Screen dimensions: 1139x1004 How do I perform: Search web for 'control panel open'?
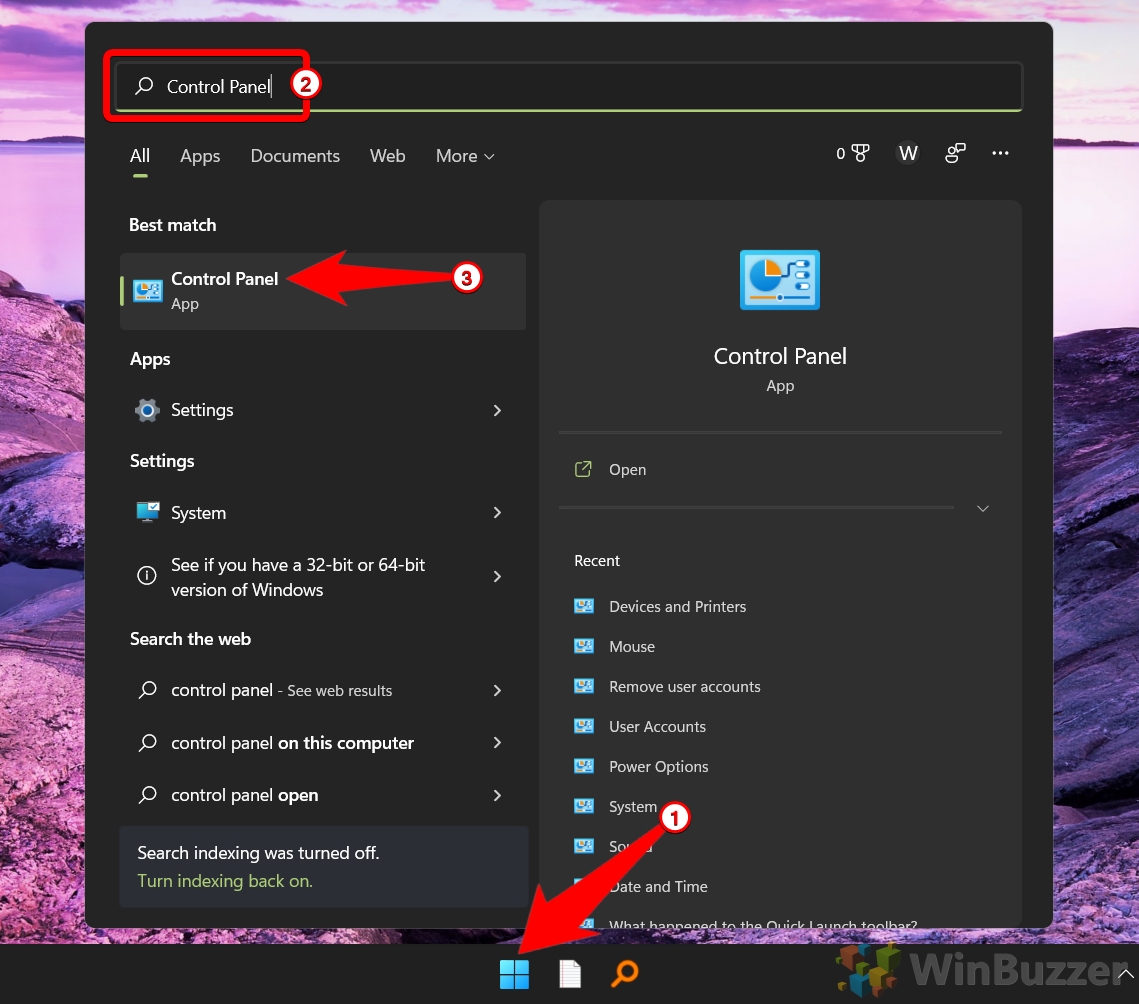(x=323, y=795)
